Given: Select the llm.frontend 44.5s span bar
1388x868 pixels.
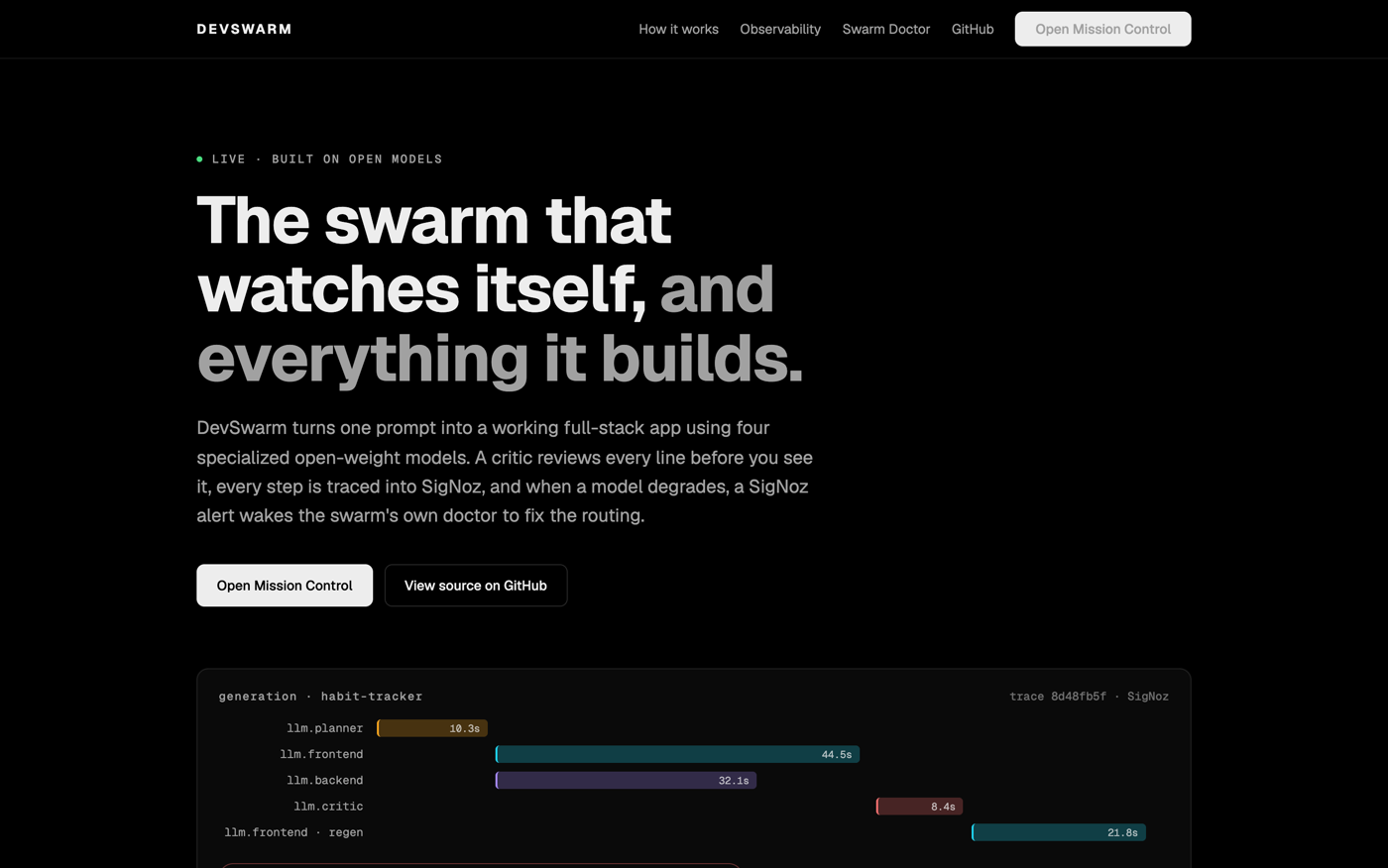Looking at the screenshot, I should coord(677,754).
